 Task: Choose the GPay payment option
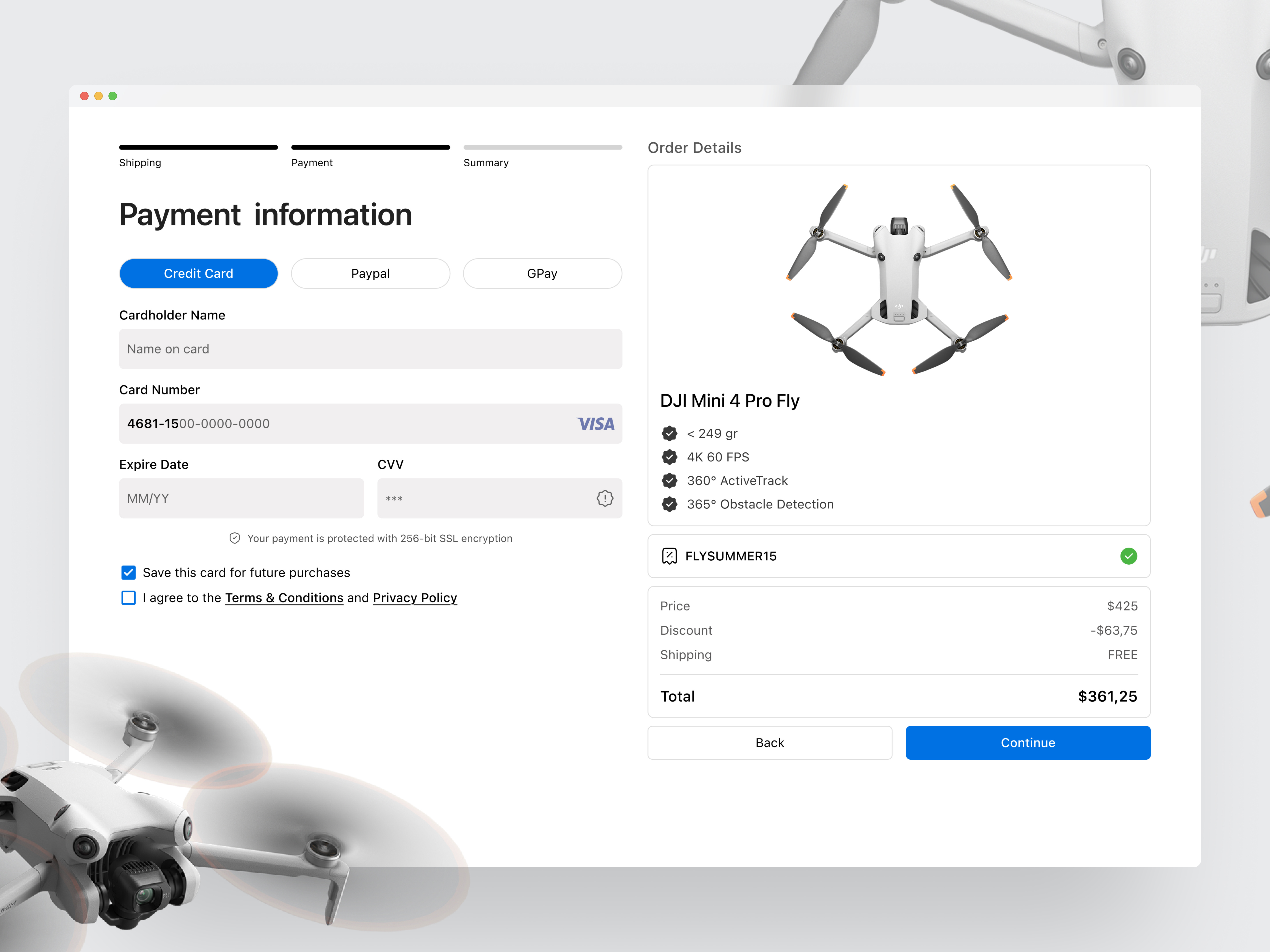click(x=543, y=274)
